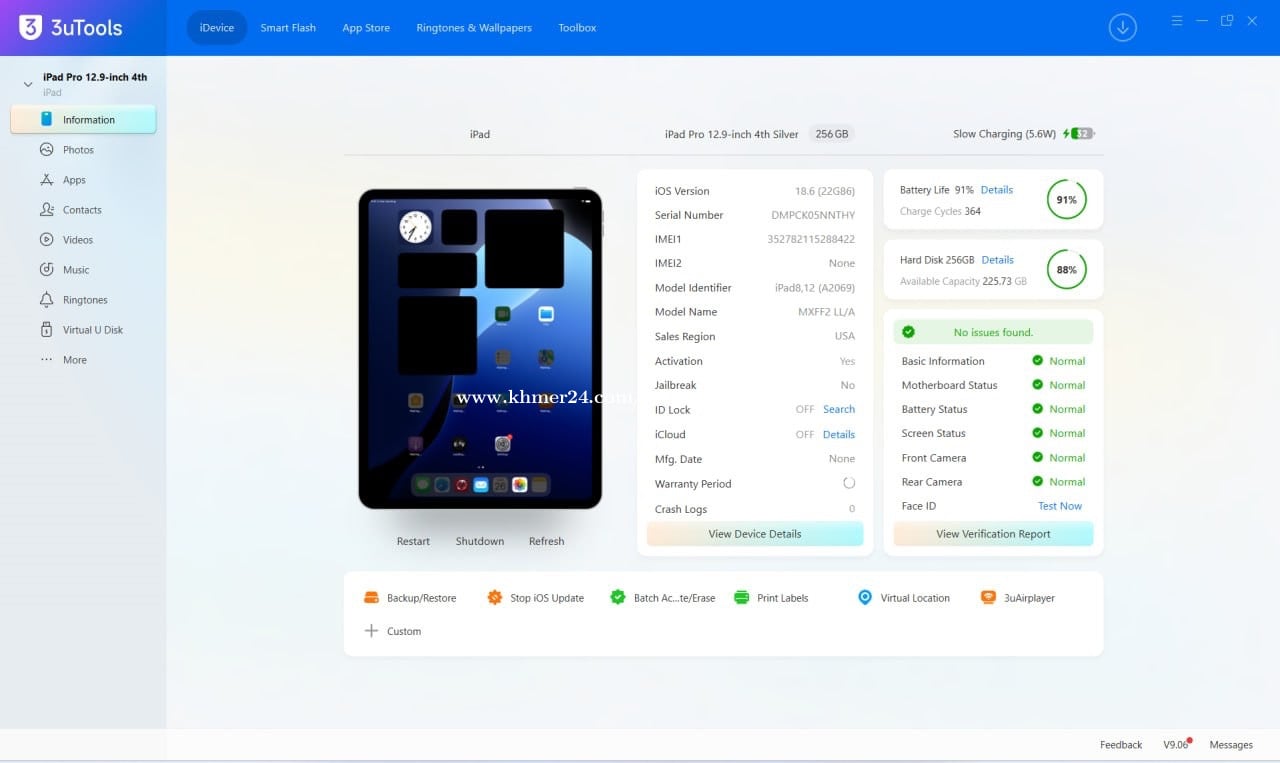Select the Contacts sidebar icon

(x=46, y=210)
